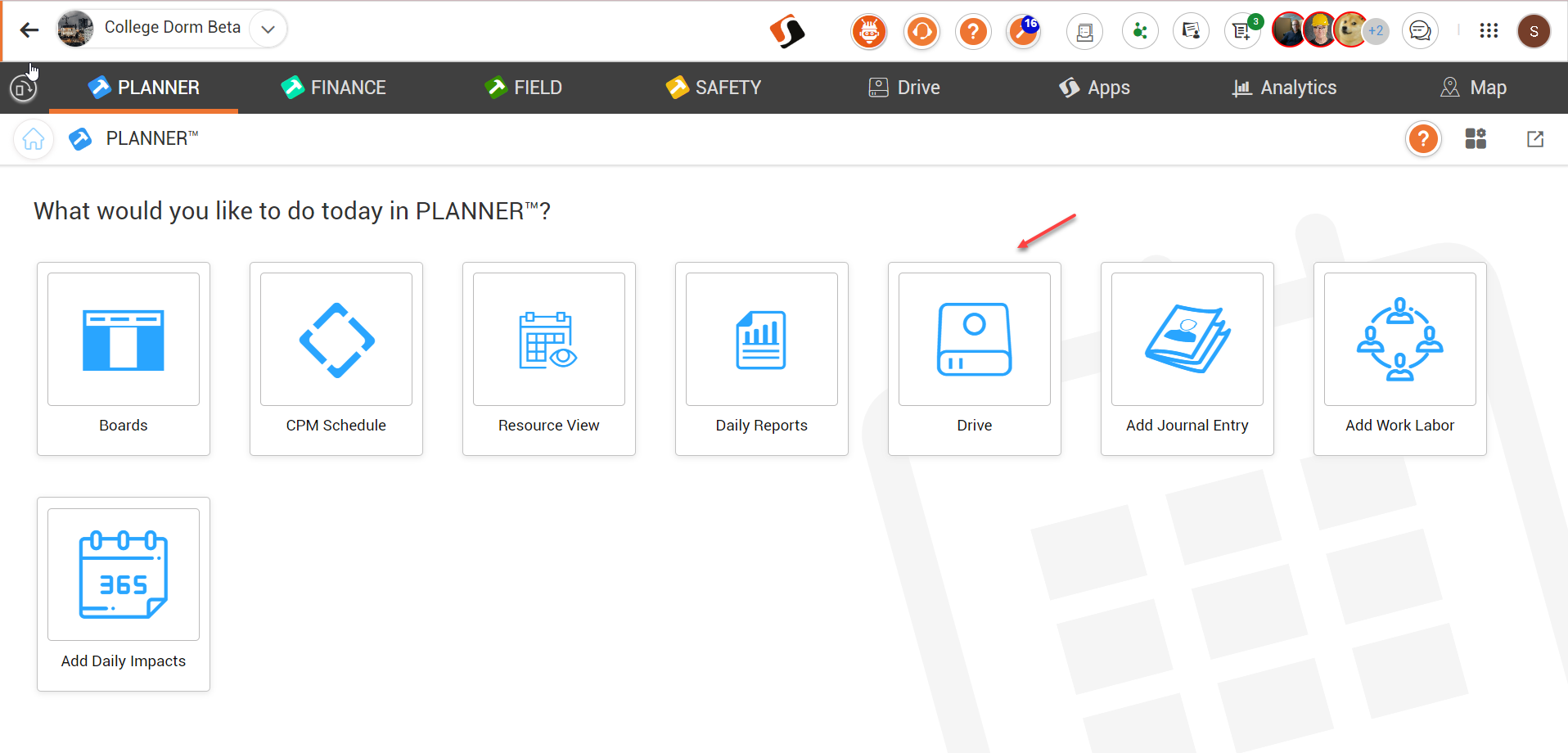1568x753 pixels.
Task: Open the Boards tile
Action: coord(124,358)
